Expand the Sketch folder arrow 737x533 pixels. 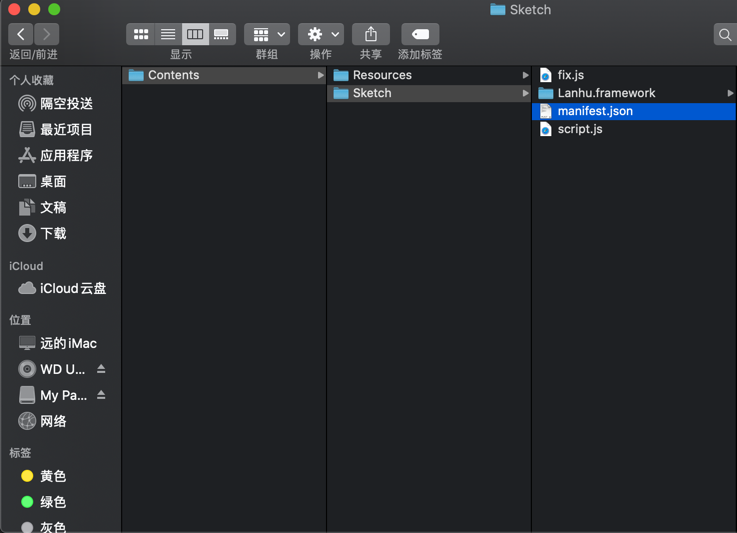click(x=525, y=93)
